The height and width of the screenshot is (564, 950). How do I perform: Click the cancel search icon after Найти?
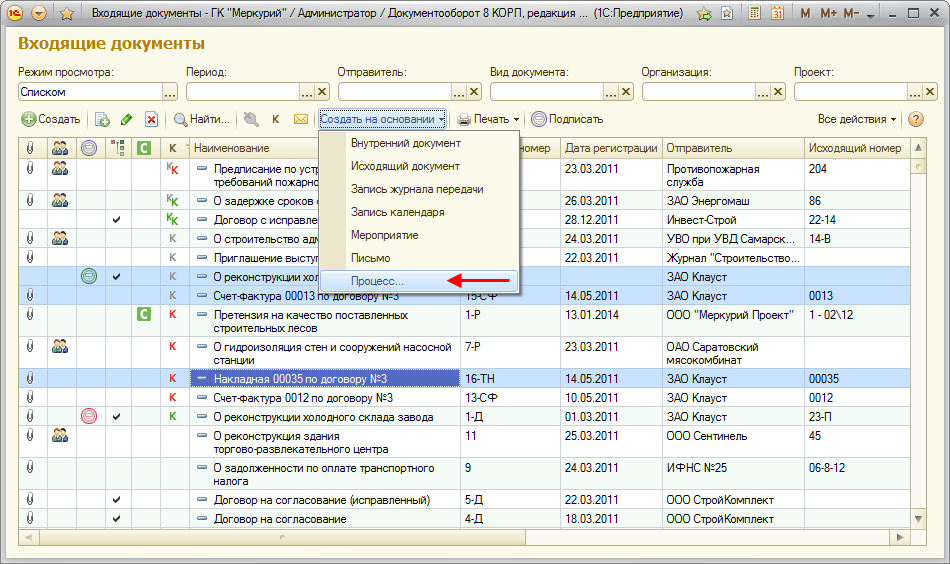pos(250,119)
